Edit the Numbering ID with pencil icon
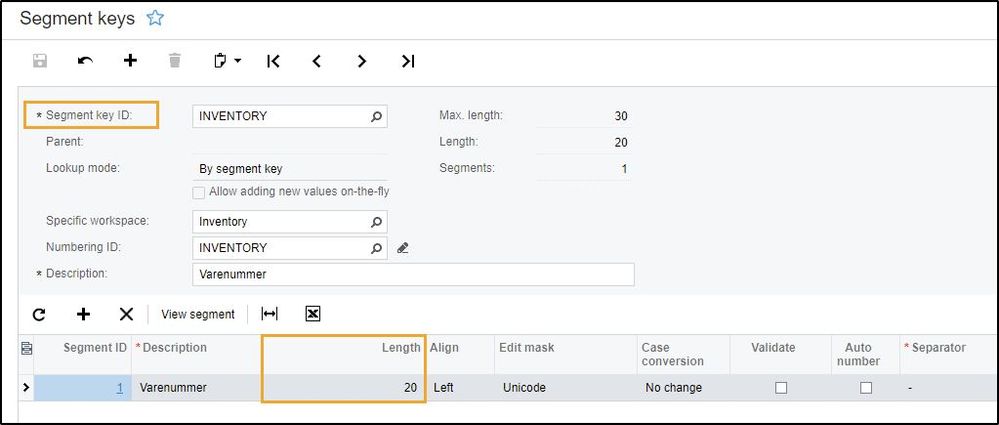The image size is (999, 425). coord(403,248)
